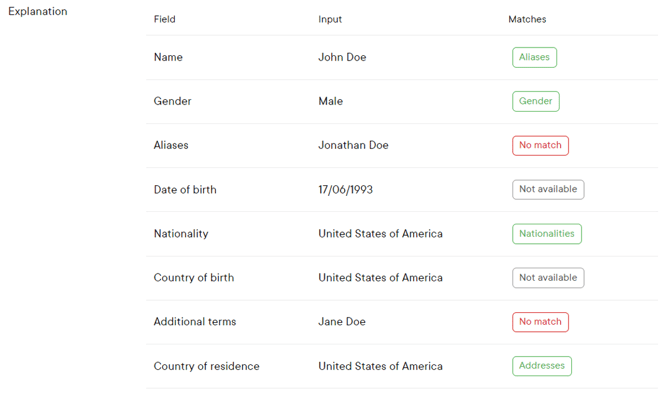Viewport: 670px width, 400px height.
Task: Click the No match badge in Aliases row
Action: [540, 145]
